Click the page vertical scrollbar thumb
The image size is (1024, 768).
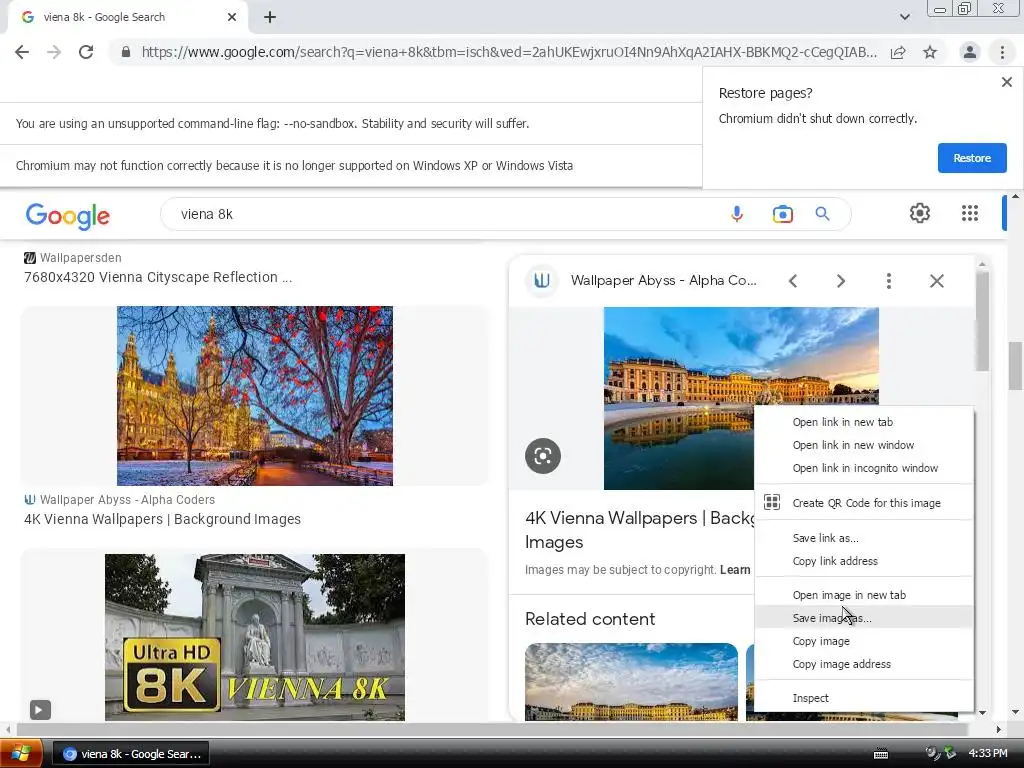click(1015, 366)
